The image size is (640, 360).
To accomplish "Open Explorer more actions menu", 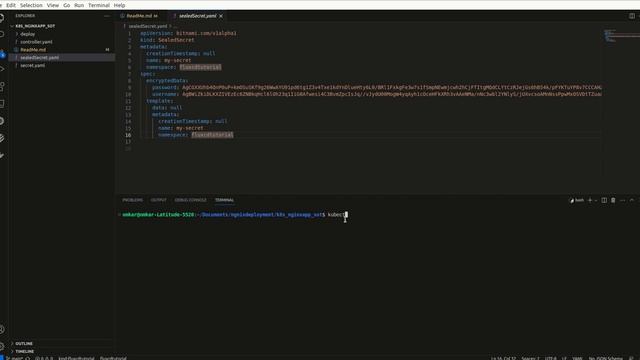I will click(107, 16).
